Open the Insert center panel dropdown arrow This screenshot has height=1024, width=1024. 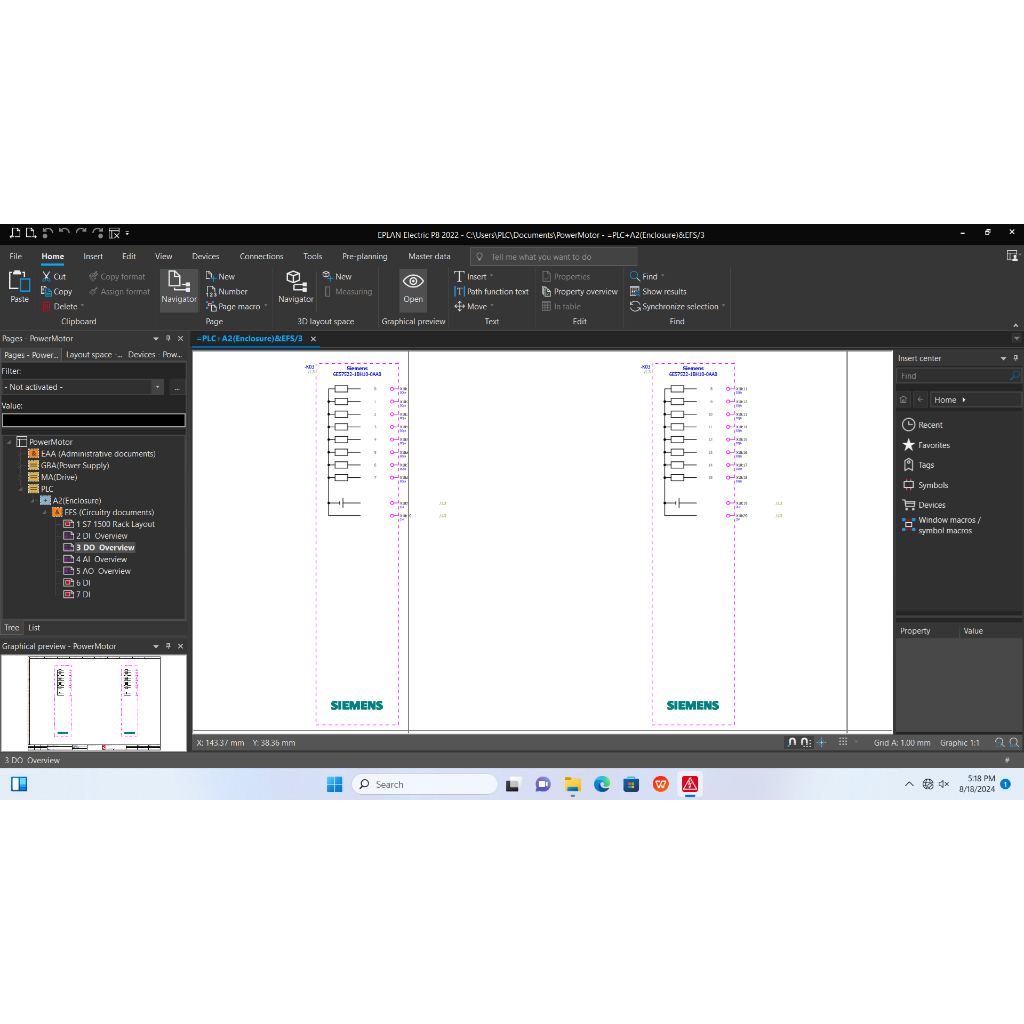tap(1003, 358)
